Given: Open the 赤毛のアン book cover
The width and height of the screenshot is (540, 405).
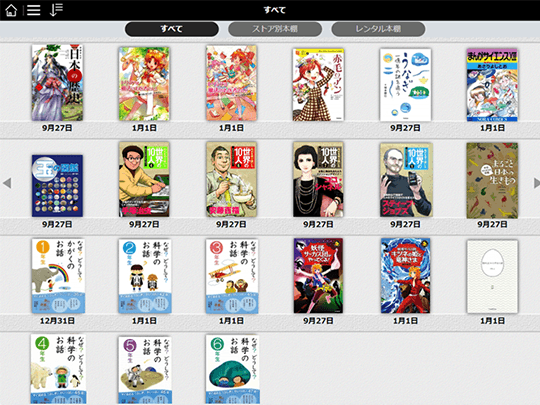Looking at the screenshot, I should [x=318, y=85].
